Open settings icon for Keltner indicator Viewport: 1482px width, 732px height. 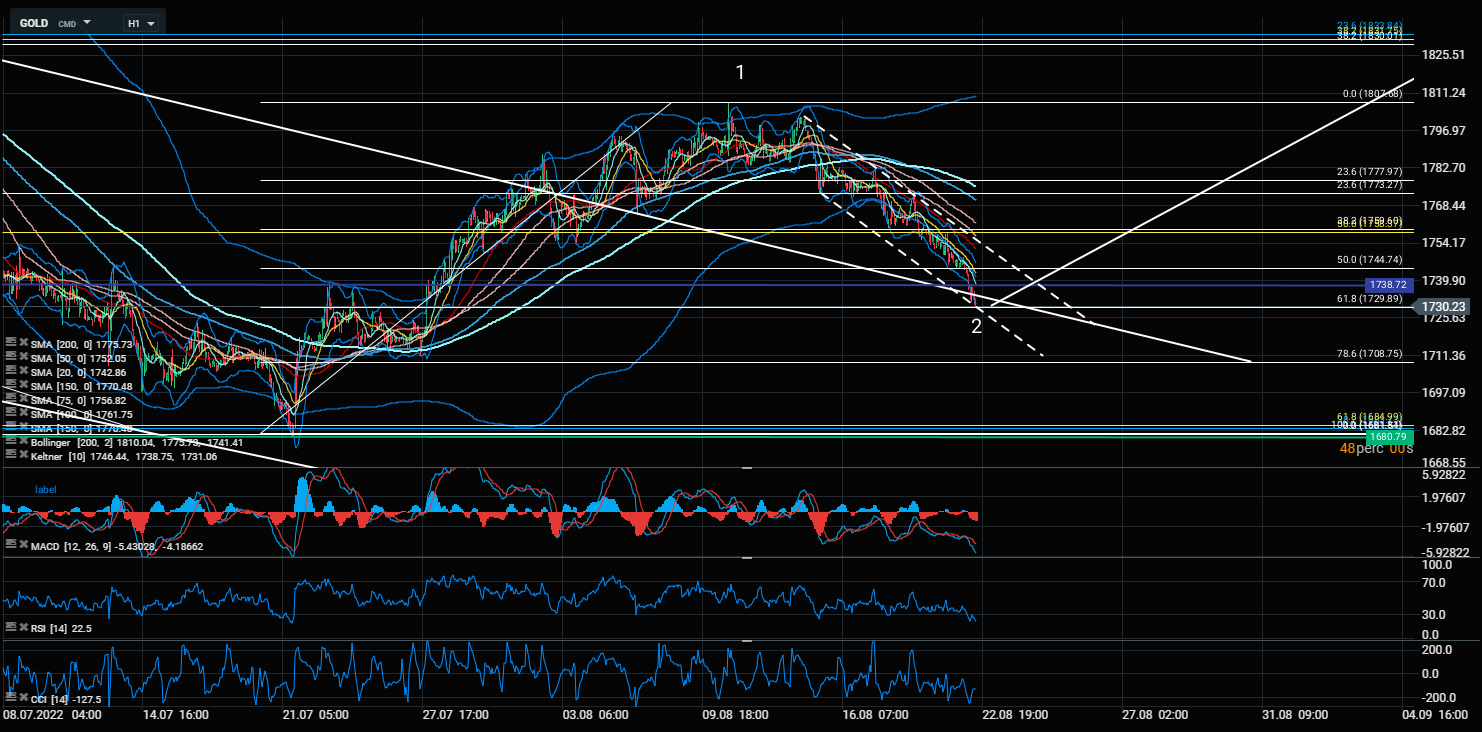(x=10, y=456)
